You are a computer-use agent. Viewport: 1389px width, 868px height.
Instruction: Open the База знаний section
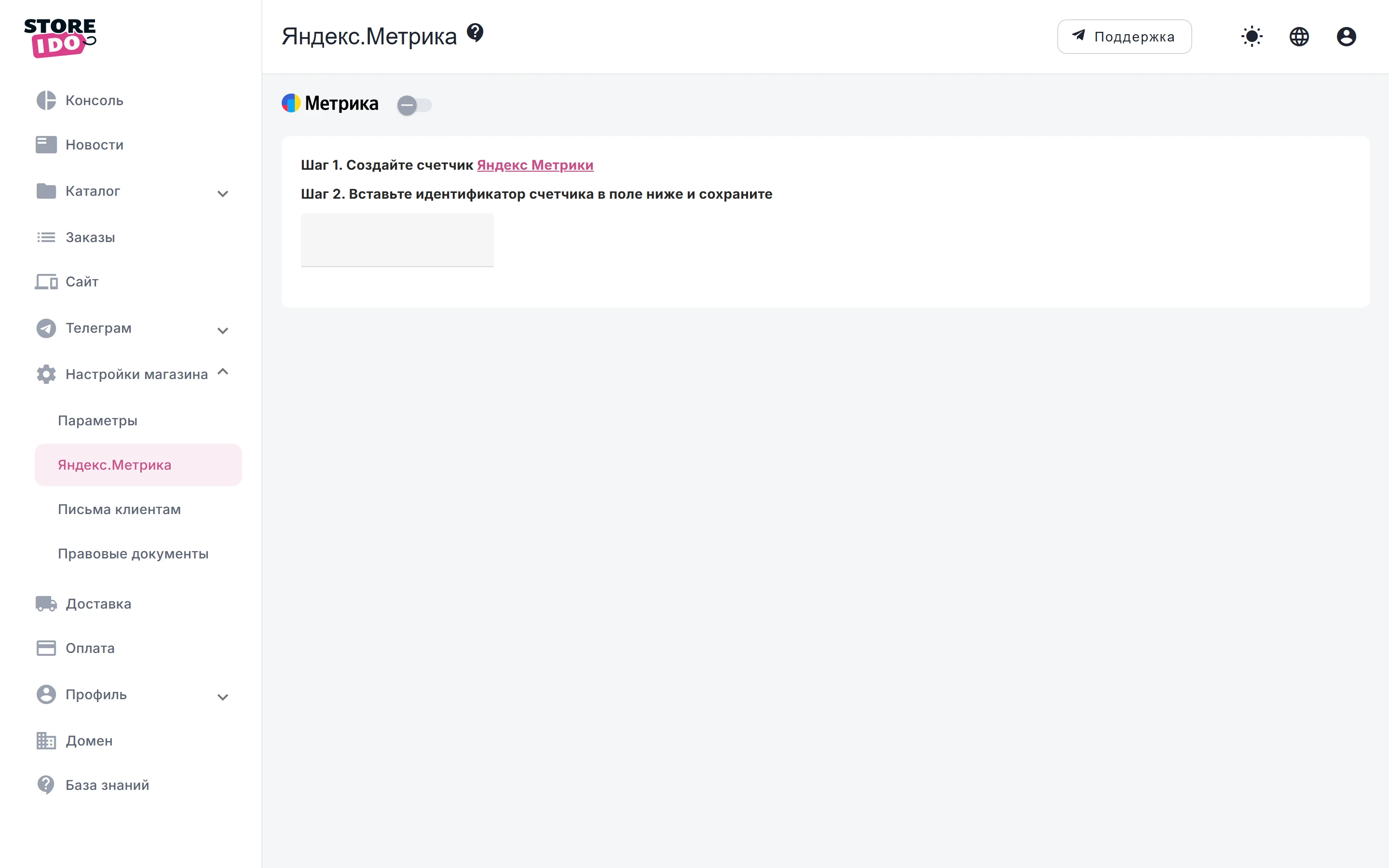[138, 785]
